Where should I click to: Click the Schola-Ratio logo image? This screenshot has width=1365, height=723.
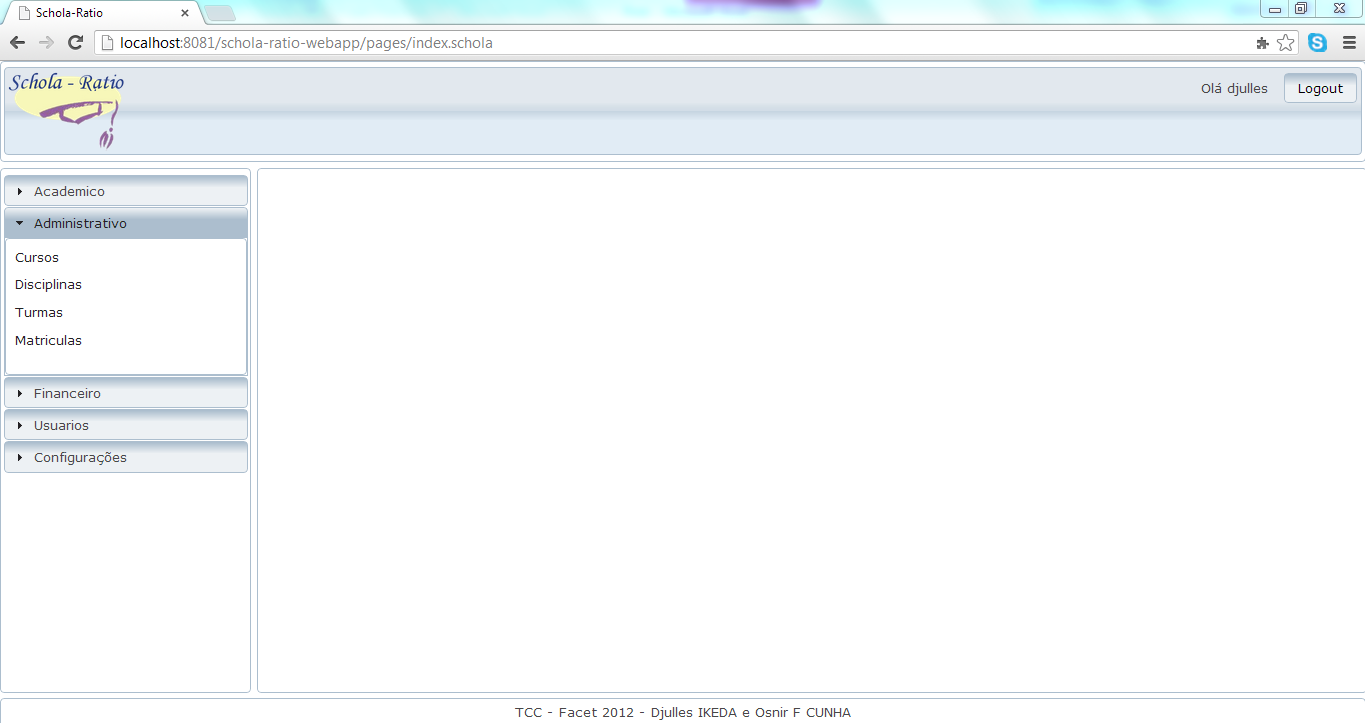click(x=66, y=110)
